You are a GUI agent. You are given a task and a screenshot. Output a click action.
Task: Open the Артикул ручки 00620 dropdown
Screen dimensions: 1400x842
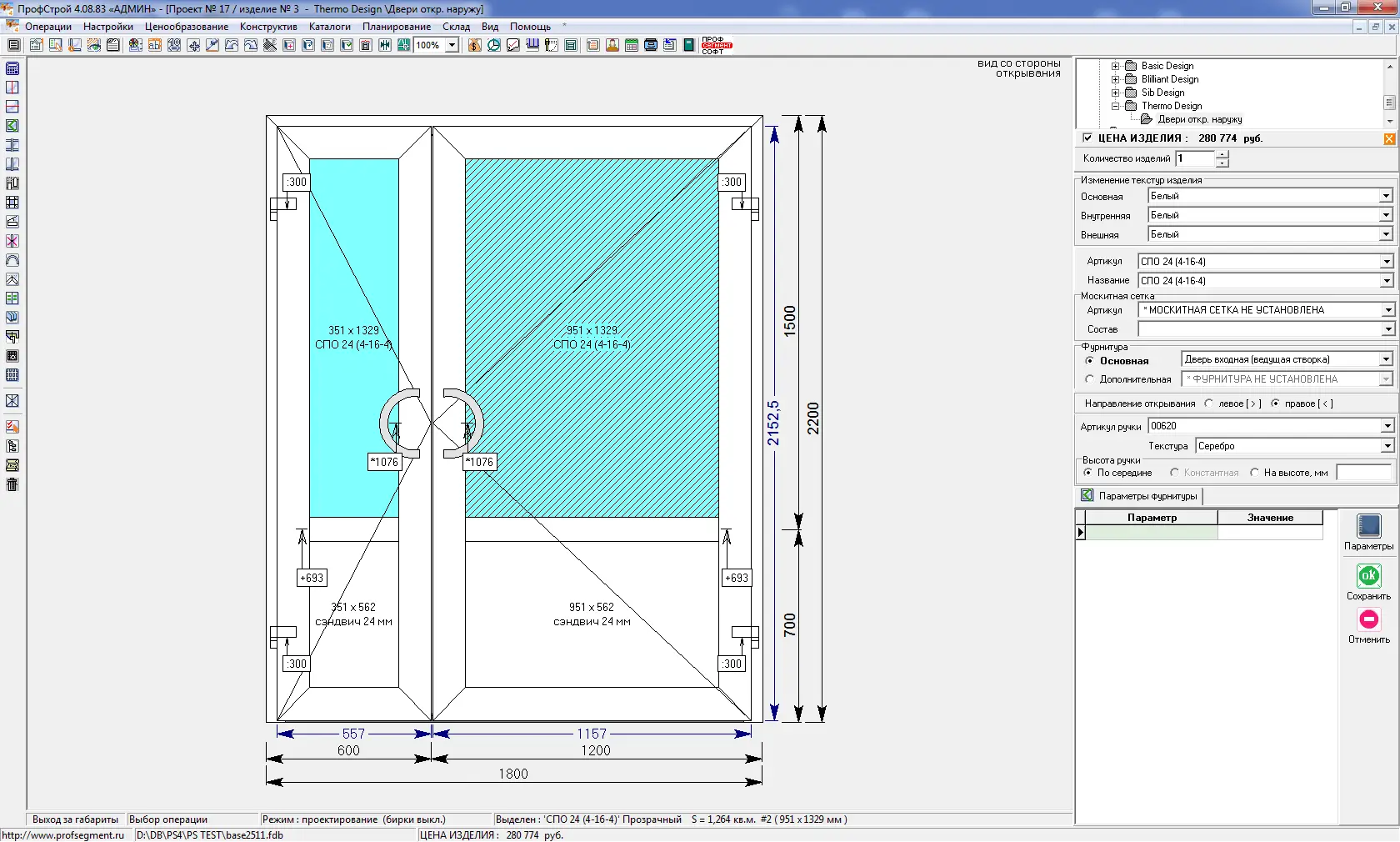pyautogui.click(x=1387, y=426)
